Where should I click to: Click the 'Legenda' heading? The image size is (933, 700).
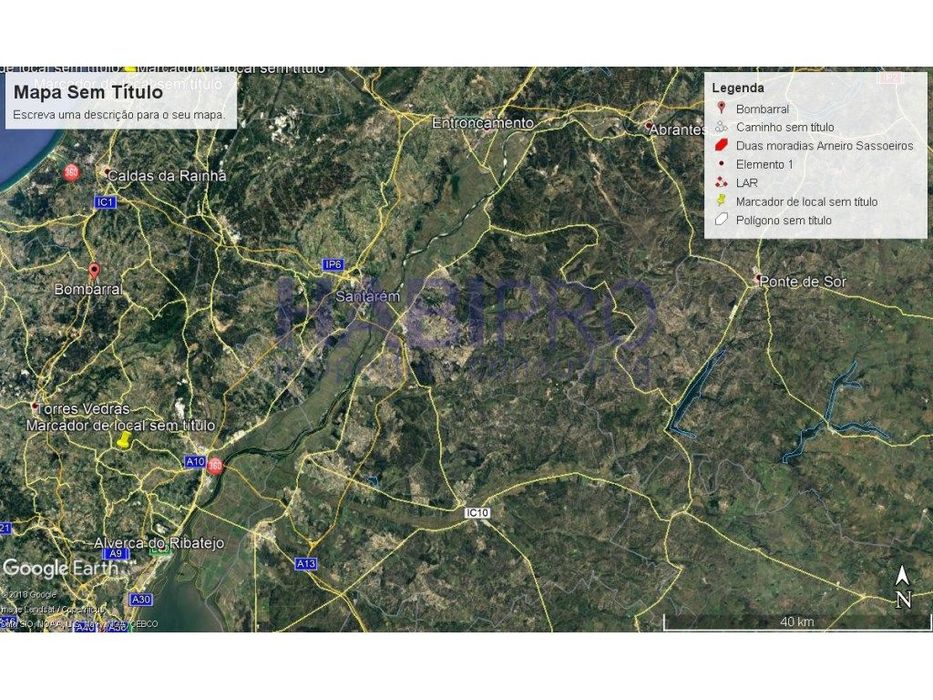point(738,88)
